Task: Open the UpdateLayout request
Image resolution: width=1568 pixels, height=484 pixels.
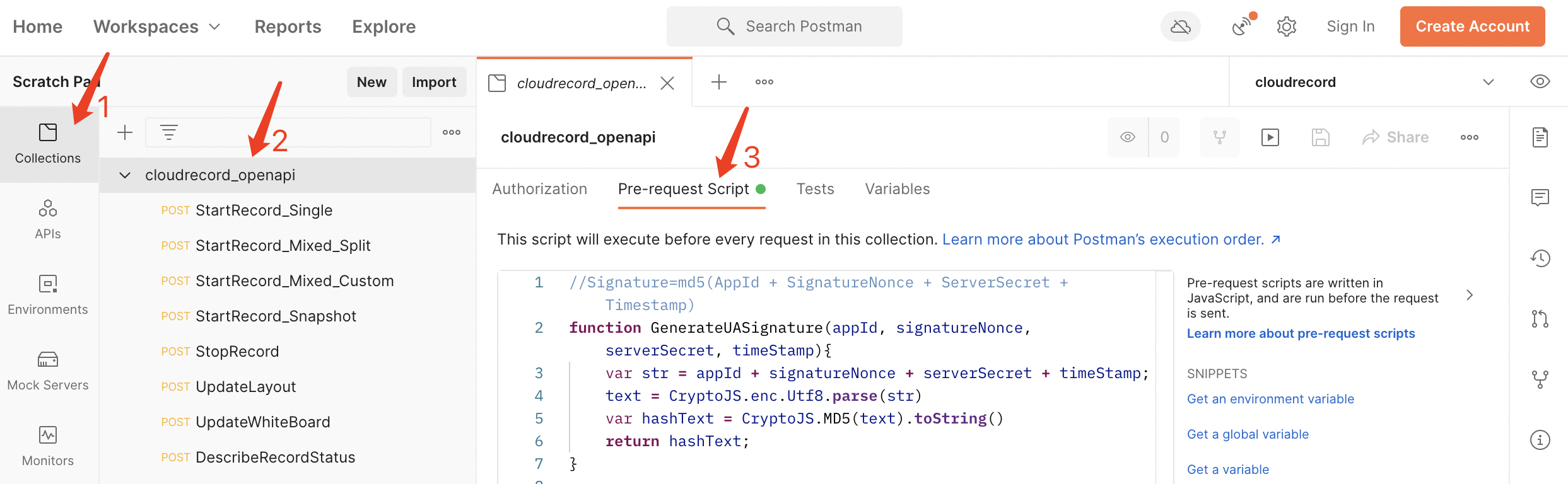Action: pos(288,387)
